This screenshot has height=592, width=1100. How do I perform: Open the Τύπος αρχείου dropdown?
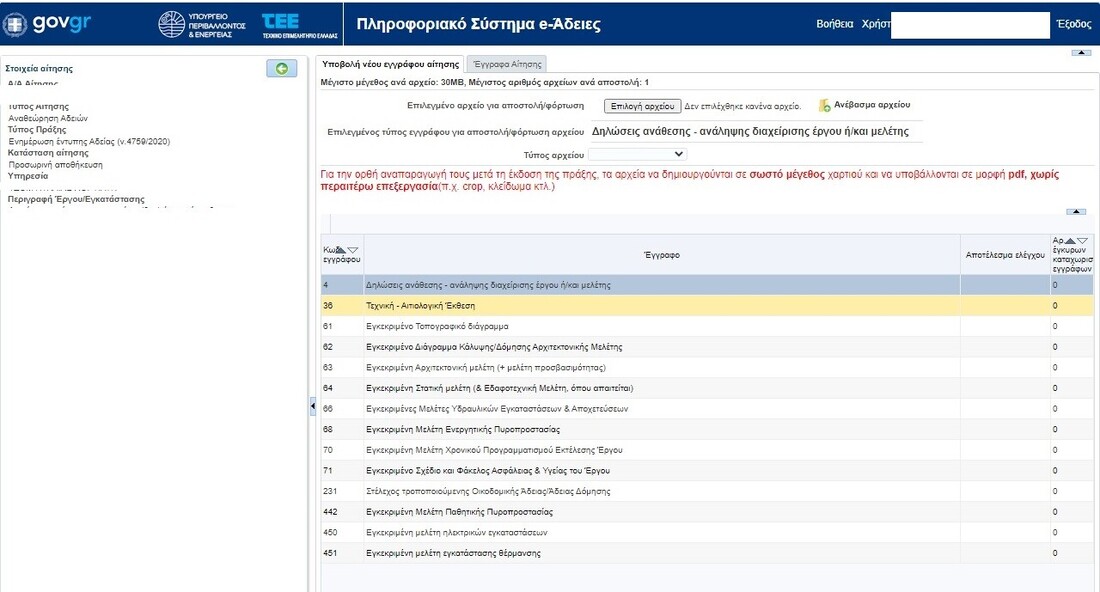pyautogui.click(x=637, y=154)
